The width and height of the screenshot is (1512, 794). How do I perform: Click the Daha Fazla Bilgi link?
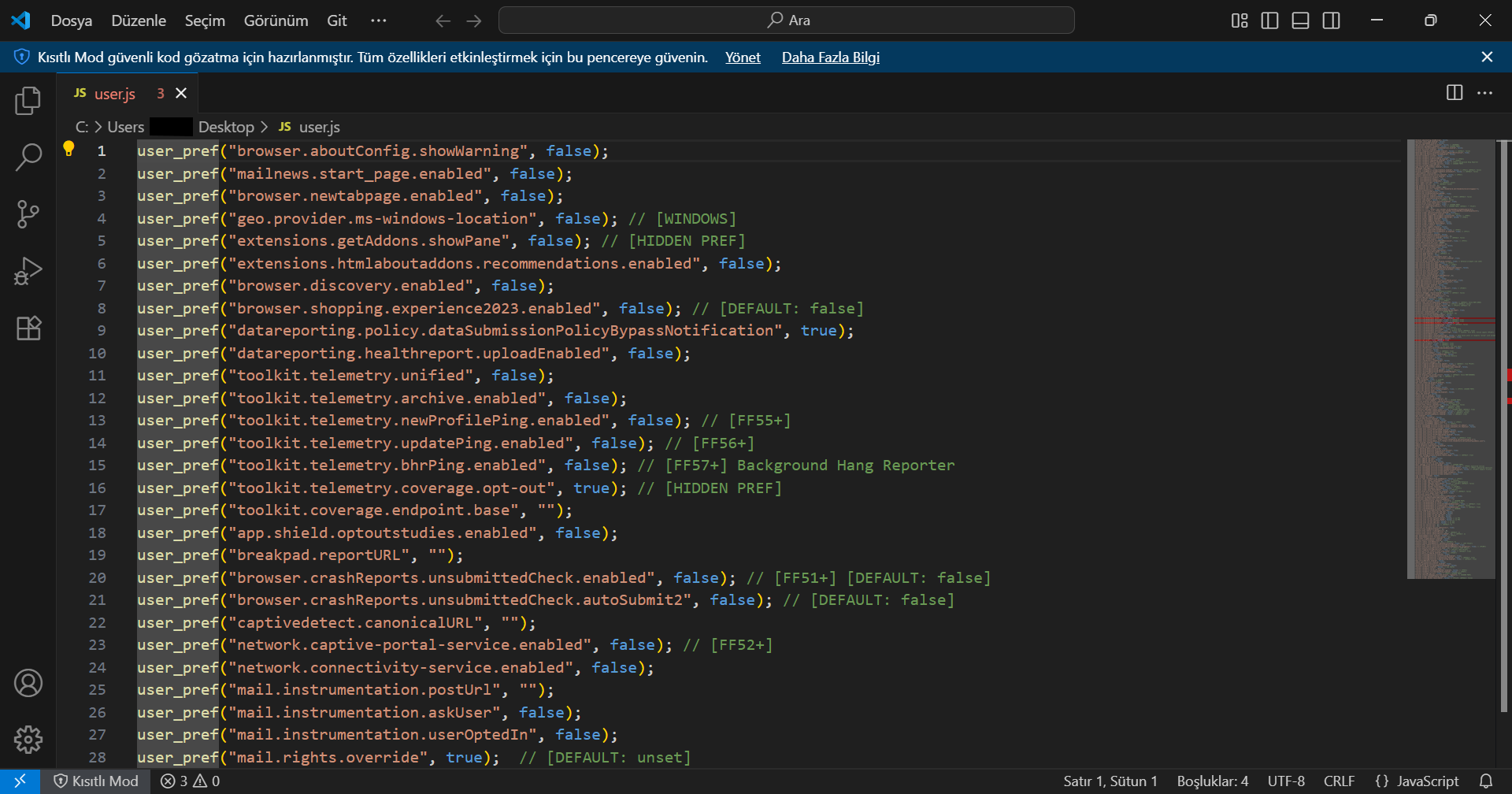(x=831, y=57)
